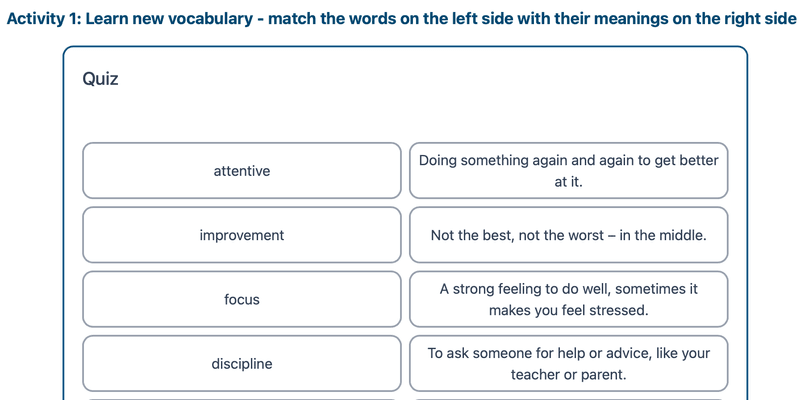Choose the meaning about feeling stressed
This screenshot has height=400, width=809.
pyautogui.click(x=568, y=299)
